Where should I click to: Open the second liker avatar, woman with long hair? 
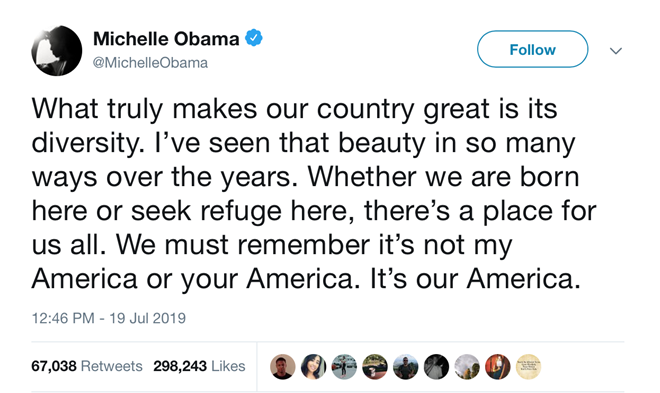click(313, 366)
